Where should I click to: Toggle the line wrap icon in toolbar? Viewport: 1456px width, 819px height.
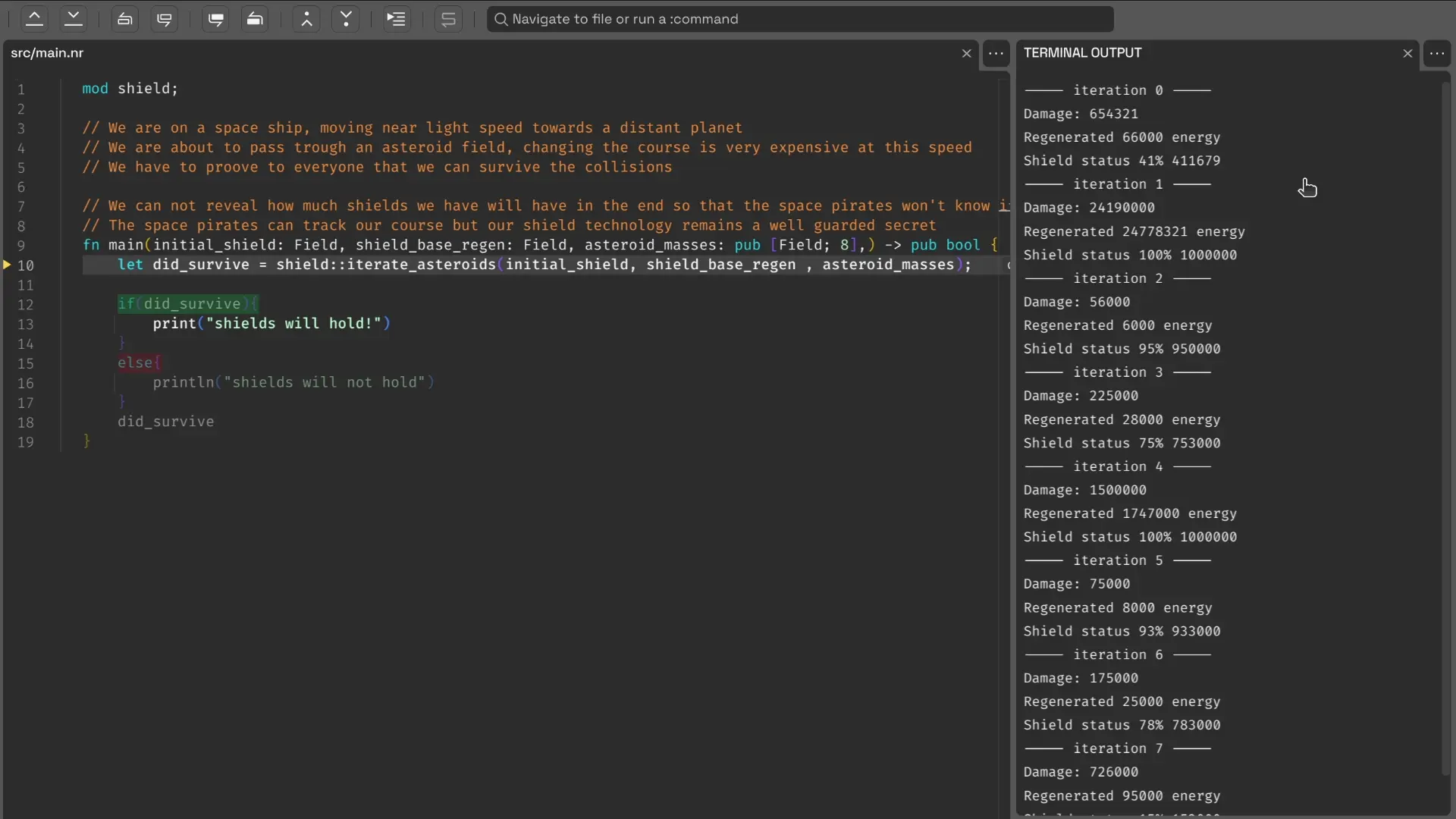pyautogui.click(x=449, y=19)
